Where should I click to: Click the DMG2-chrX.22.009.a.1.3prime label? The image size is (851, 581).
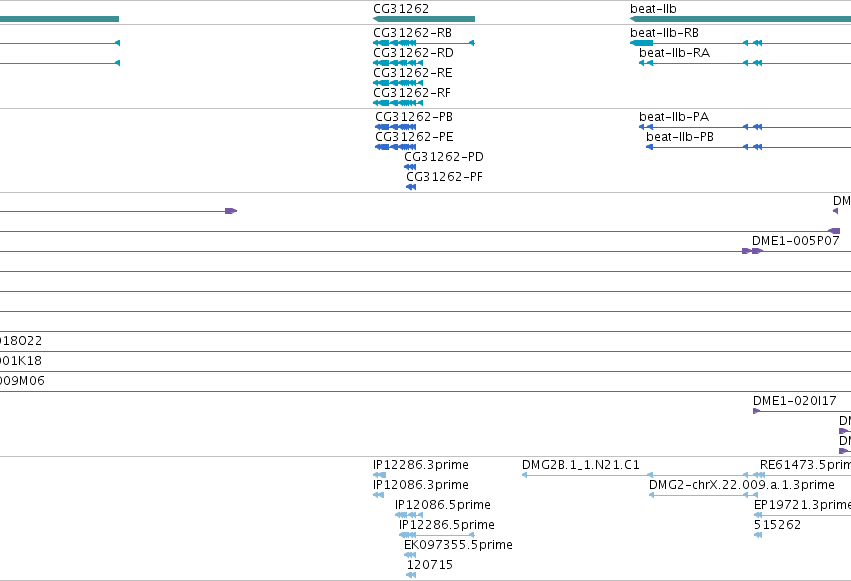pos(742,485)
